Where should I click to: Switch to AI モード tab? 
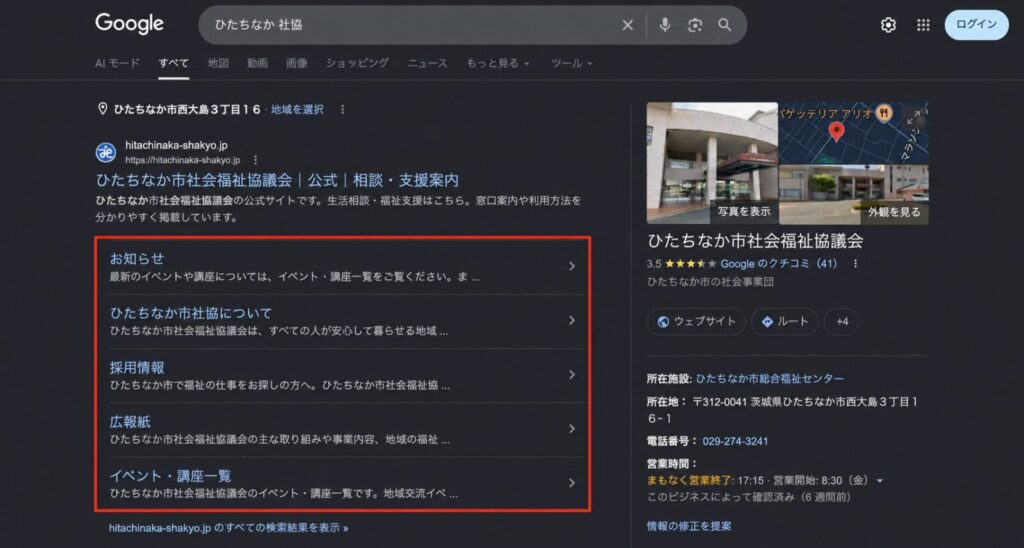click(118, 63)
